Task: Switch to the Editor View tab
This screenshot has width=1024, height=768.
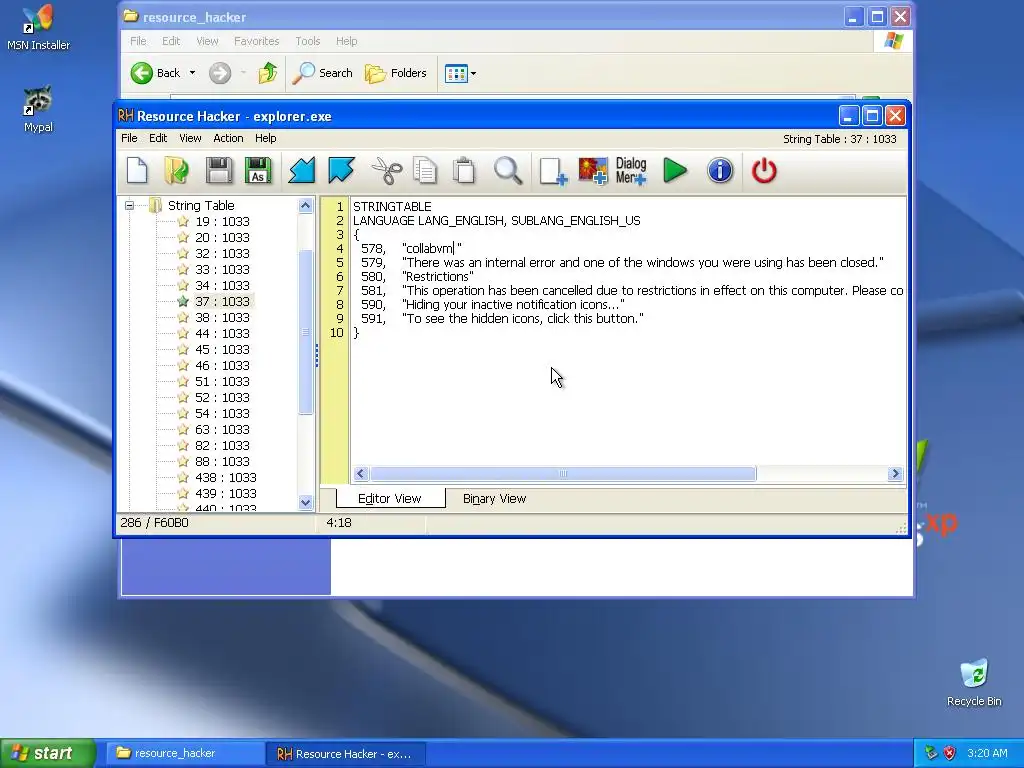Action: click(x=390, y=498)
